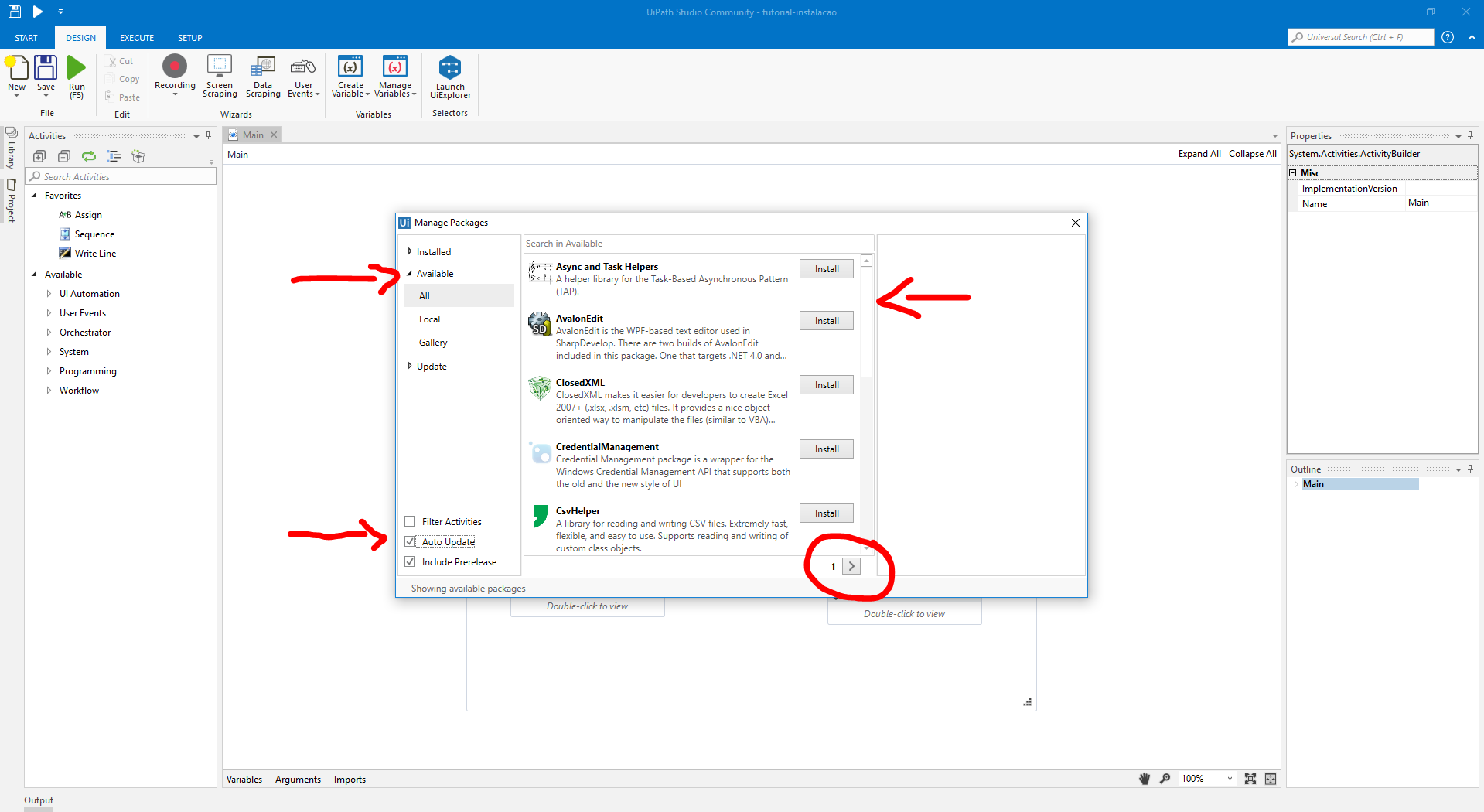Open the Data Scraping wizard
This screenshot has height=812, width=1484.
pos(263,67)
